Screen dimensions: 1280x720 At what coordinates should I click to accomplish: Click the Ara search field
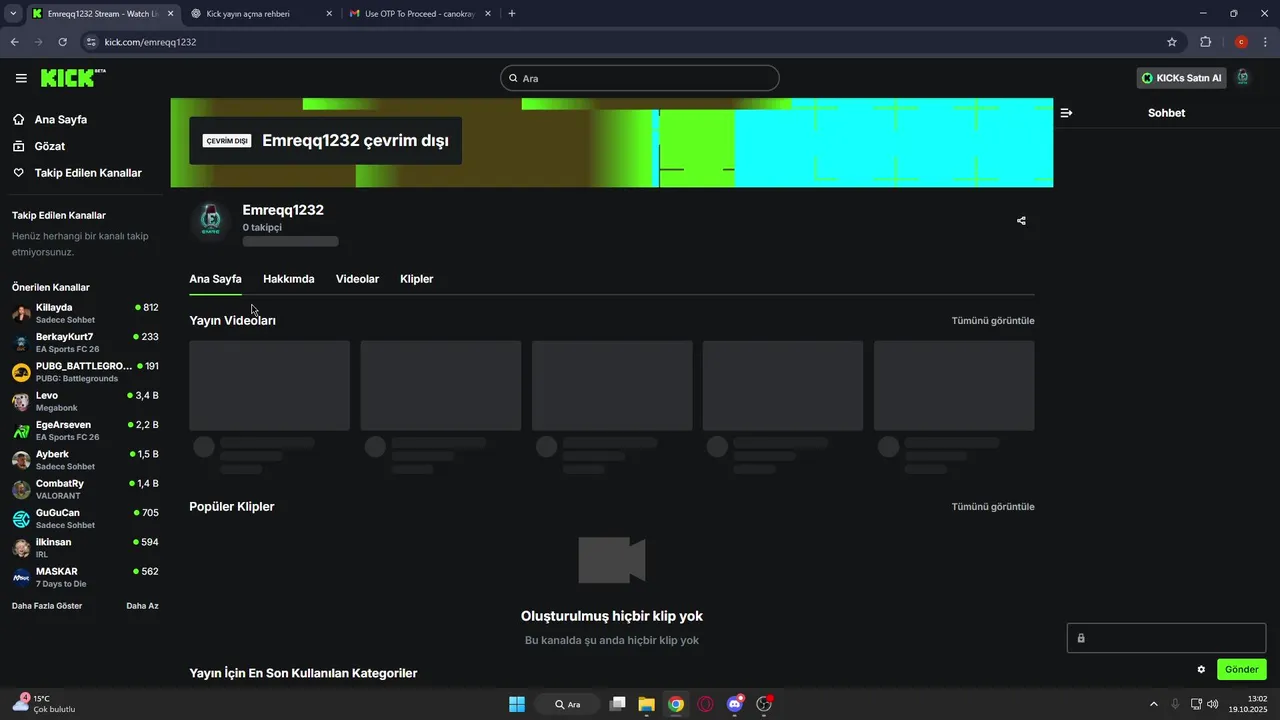point(640,78)
